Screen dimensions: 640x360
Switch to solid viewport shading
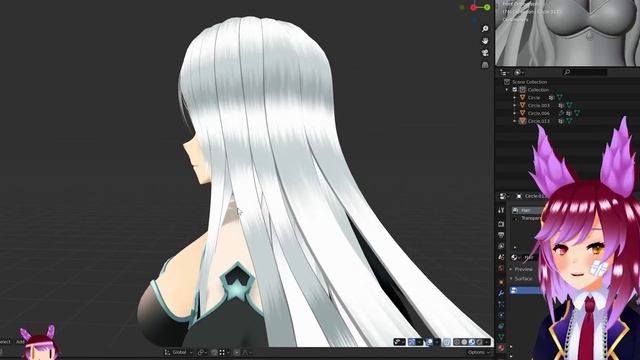464,342
